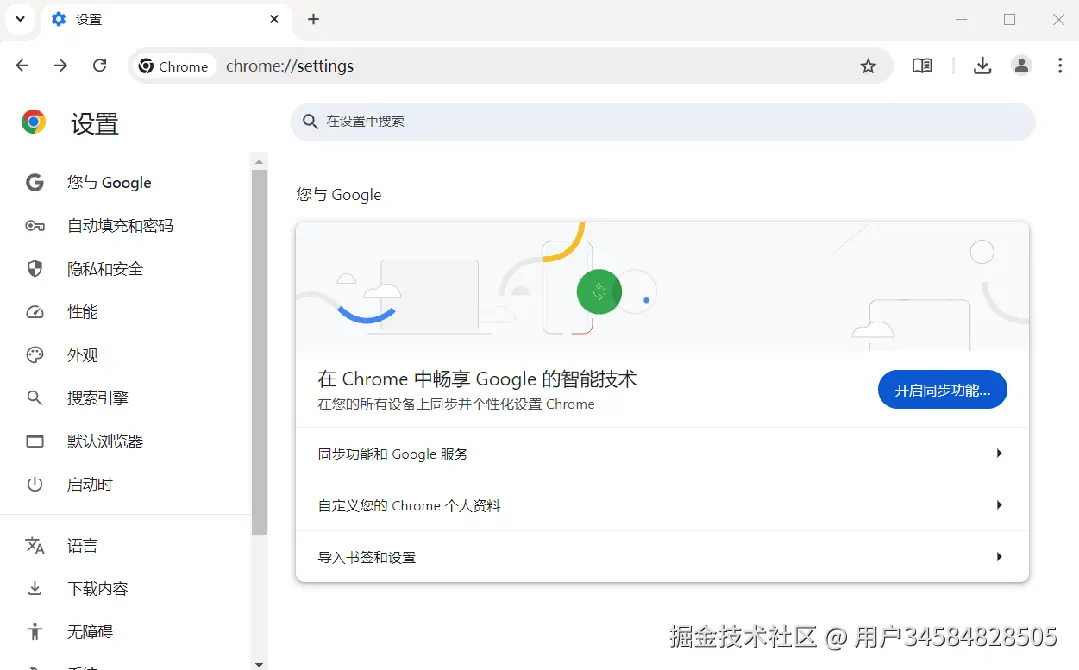Go back with the back arrow
The height and width of the screenshot is (670, 1079).
click(22, 65)
